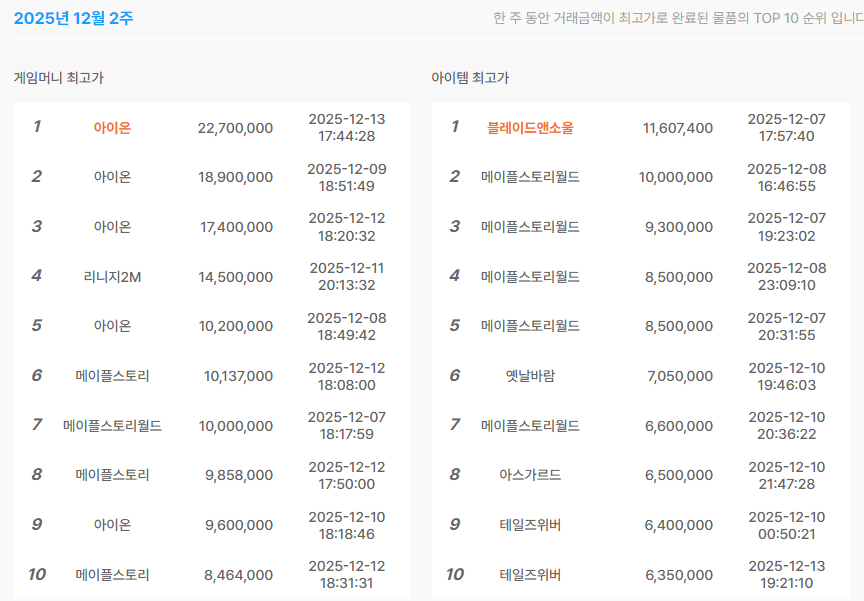Click 리니지2M in game money list
Screen dimensions: 864x601
112,277
